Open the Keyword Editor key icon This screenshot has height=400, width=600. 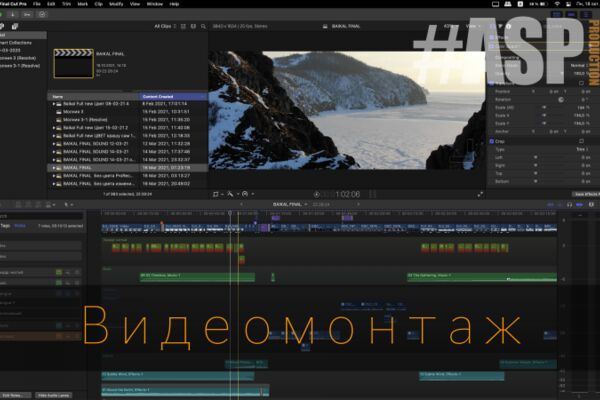coord(27,15)
